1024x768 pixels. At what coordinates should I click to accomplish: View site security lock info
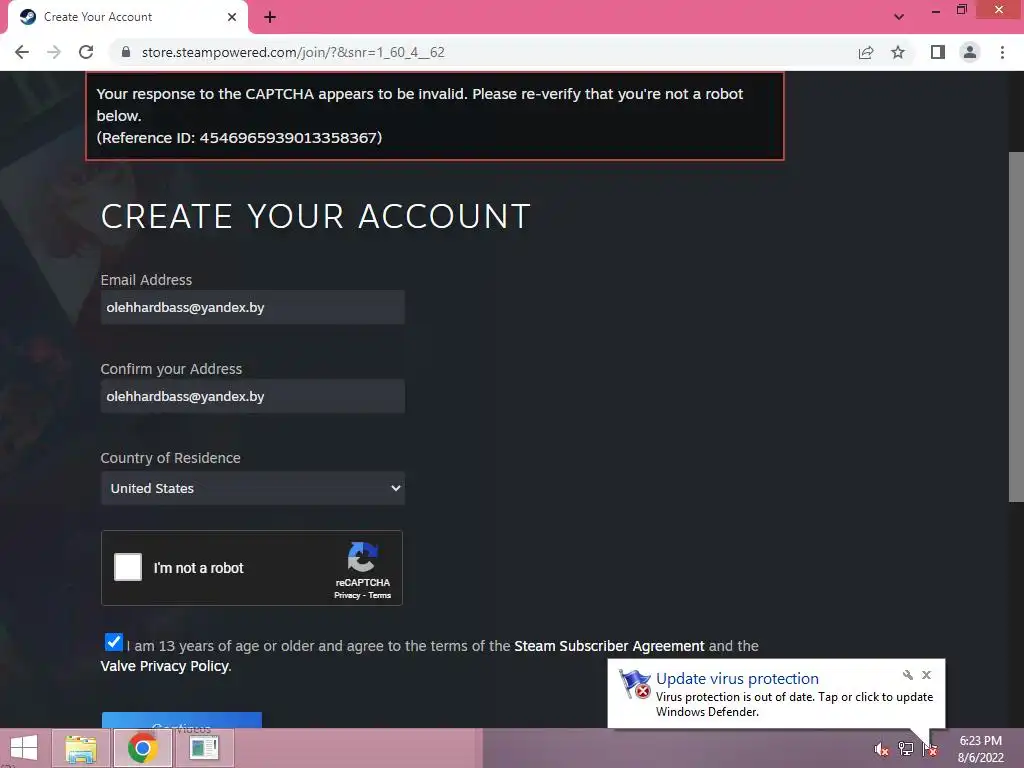coord(126,52)
